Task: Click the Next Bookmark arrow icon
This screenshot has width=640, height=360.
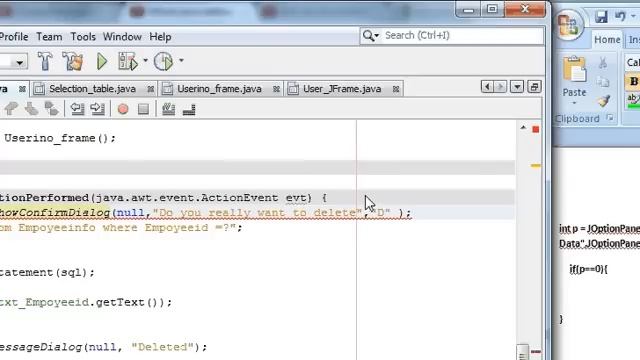Action: (x=31, y=109)
